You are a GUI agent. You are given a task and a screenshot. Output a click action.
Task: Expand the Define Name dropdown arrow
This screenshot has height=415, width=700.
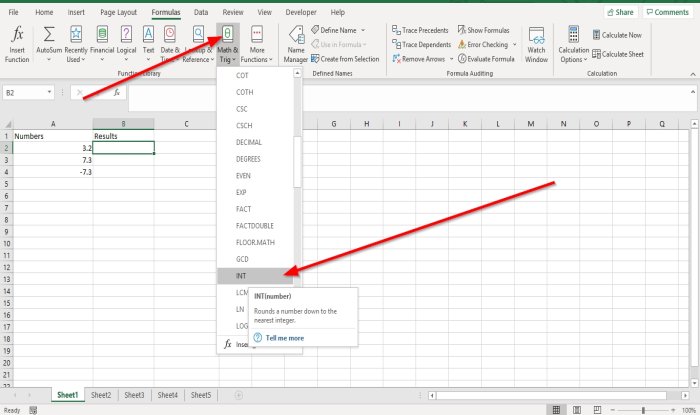[363, 30]
